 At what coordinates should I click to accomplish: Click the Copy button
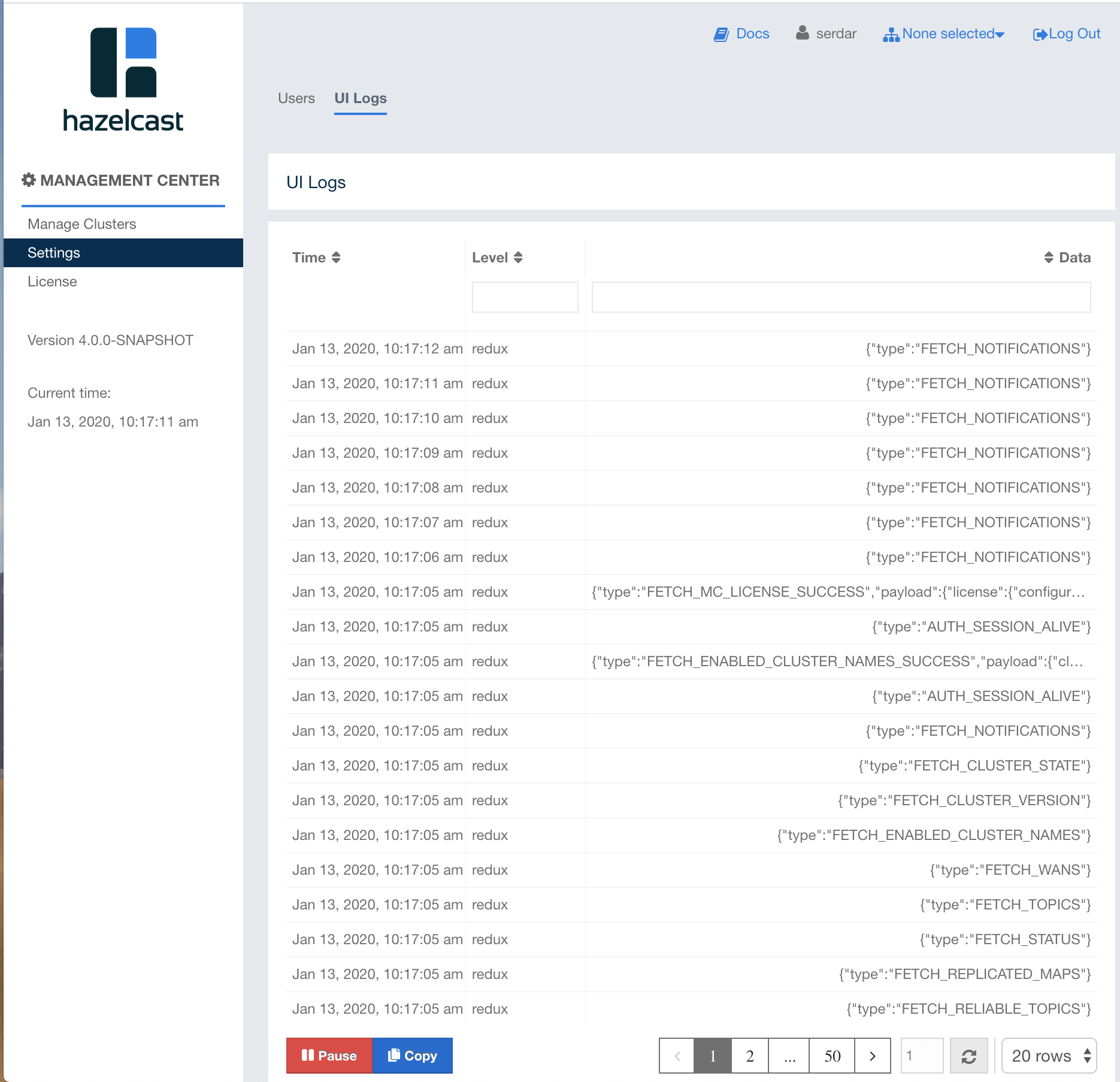tap(412, 1056)
